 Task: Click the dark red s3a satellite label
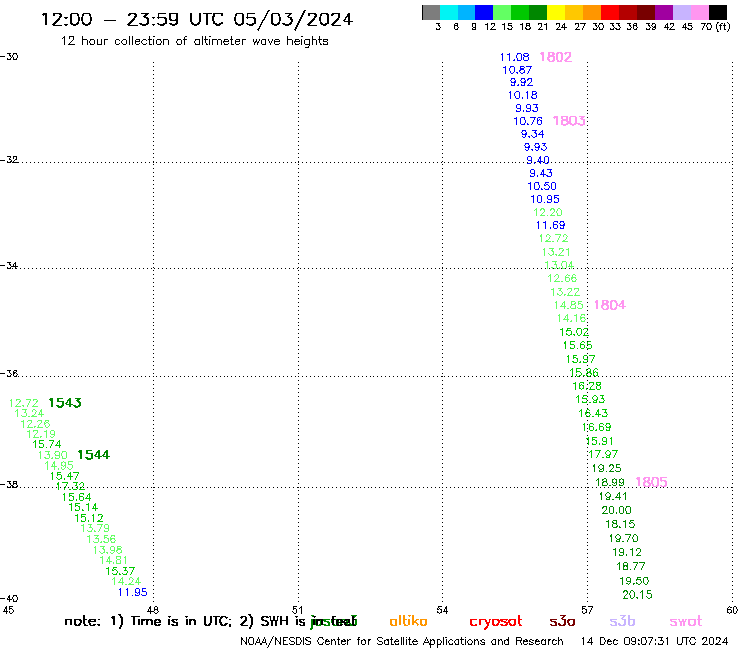[x=562, y=622]
